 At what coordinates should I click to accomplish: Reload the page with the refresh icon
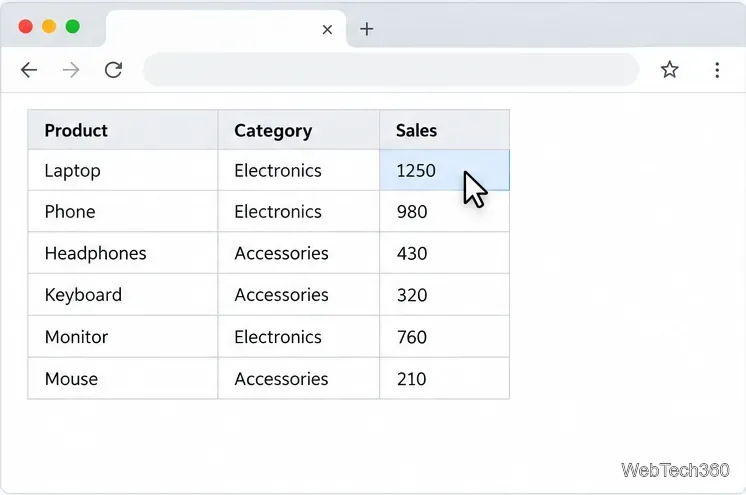(x=113, y=70)
